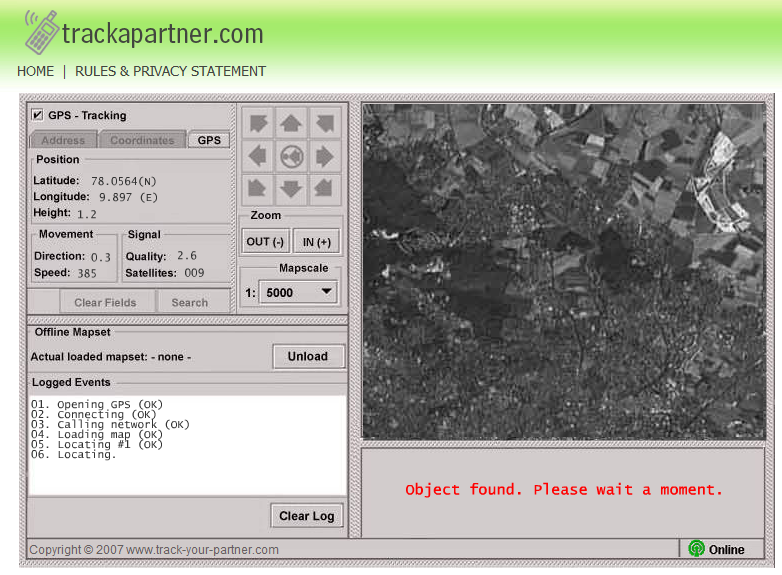Screen dimensions: 782x575
Task: Click log entry '04. Loading map (OK)'
Action: 97,434
